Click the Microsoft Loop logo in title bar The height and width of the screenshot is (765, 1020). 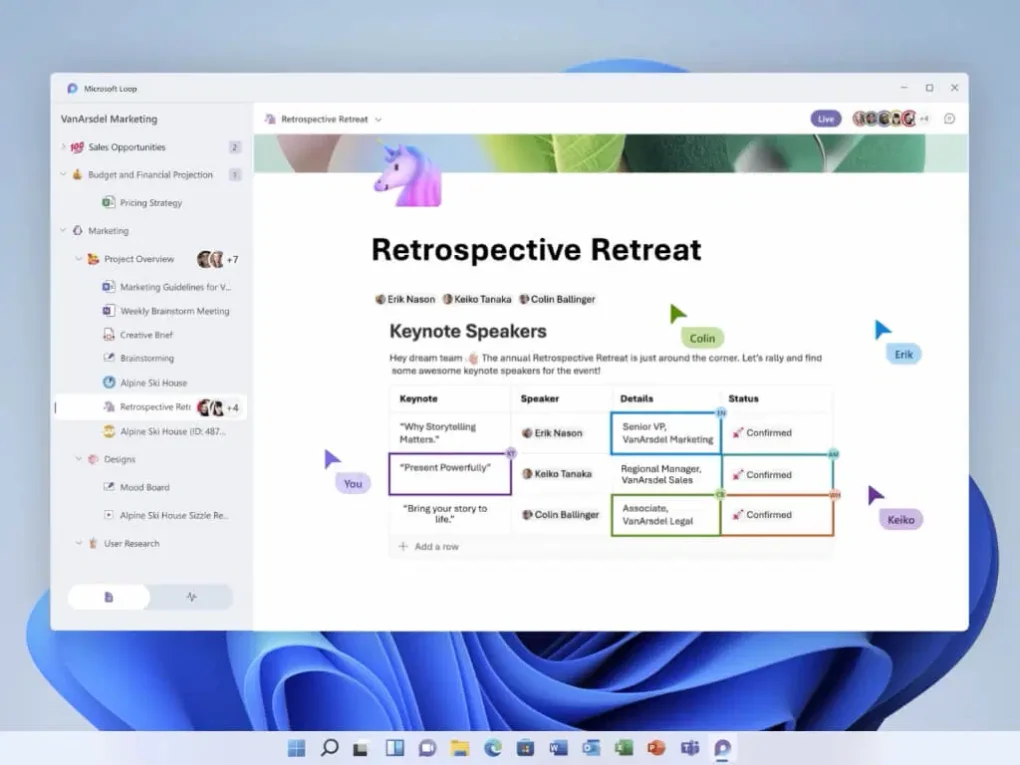pos(72,88)
